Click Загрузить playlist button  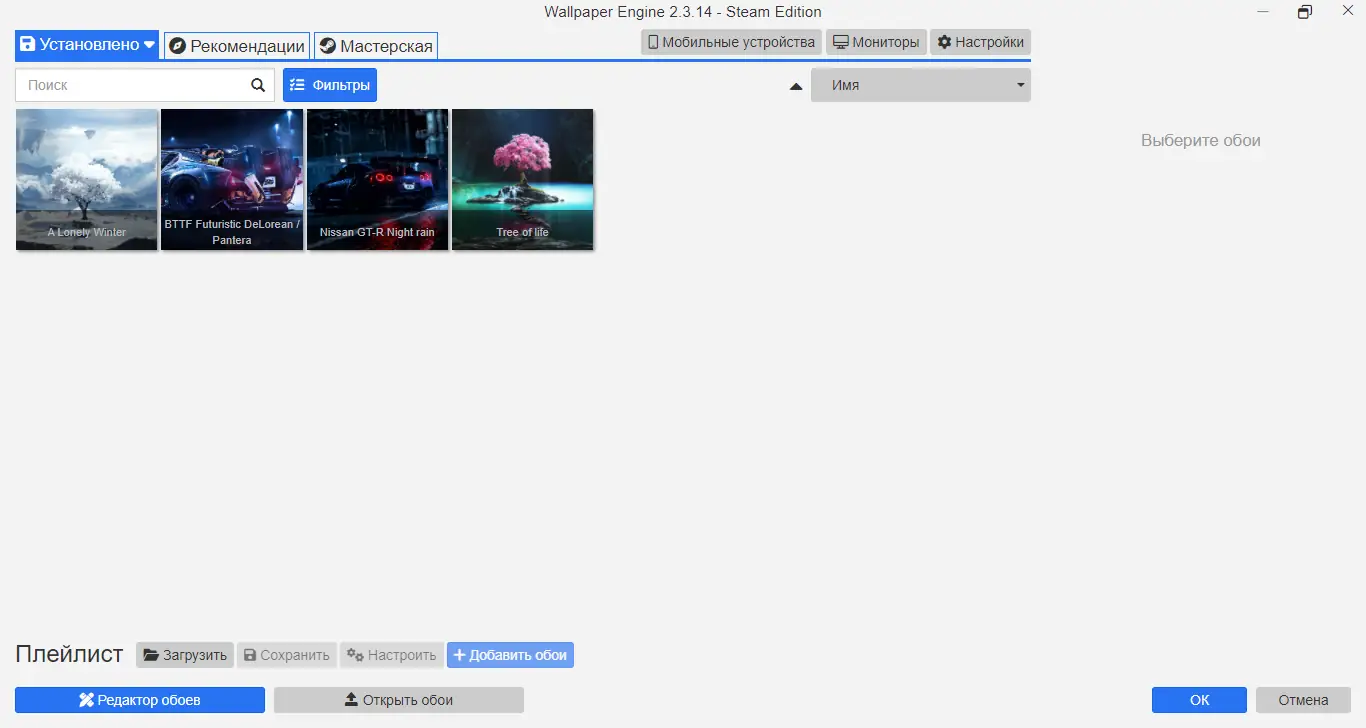(185, 655)
